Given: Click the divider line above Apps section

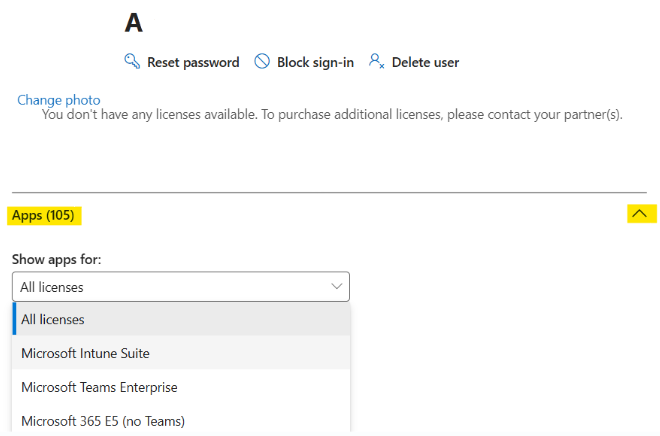Looking at the screenshot, I should coord(329,193).
